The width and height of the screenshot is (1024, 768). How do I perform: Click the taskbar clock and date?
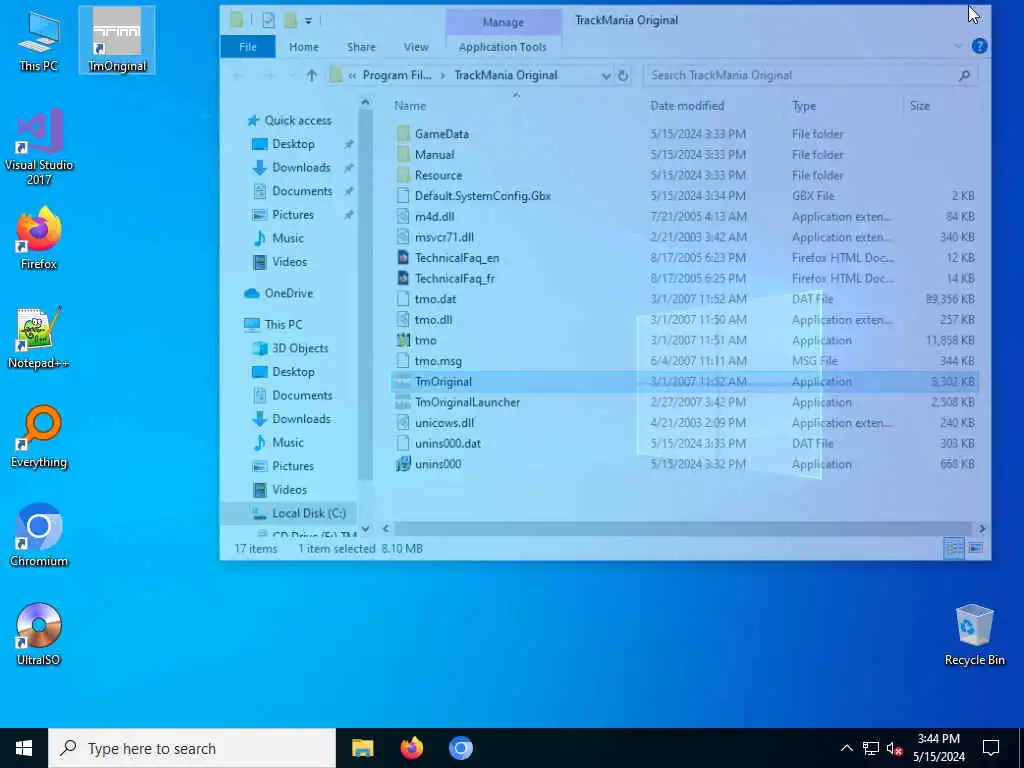pos(938,748)
